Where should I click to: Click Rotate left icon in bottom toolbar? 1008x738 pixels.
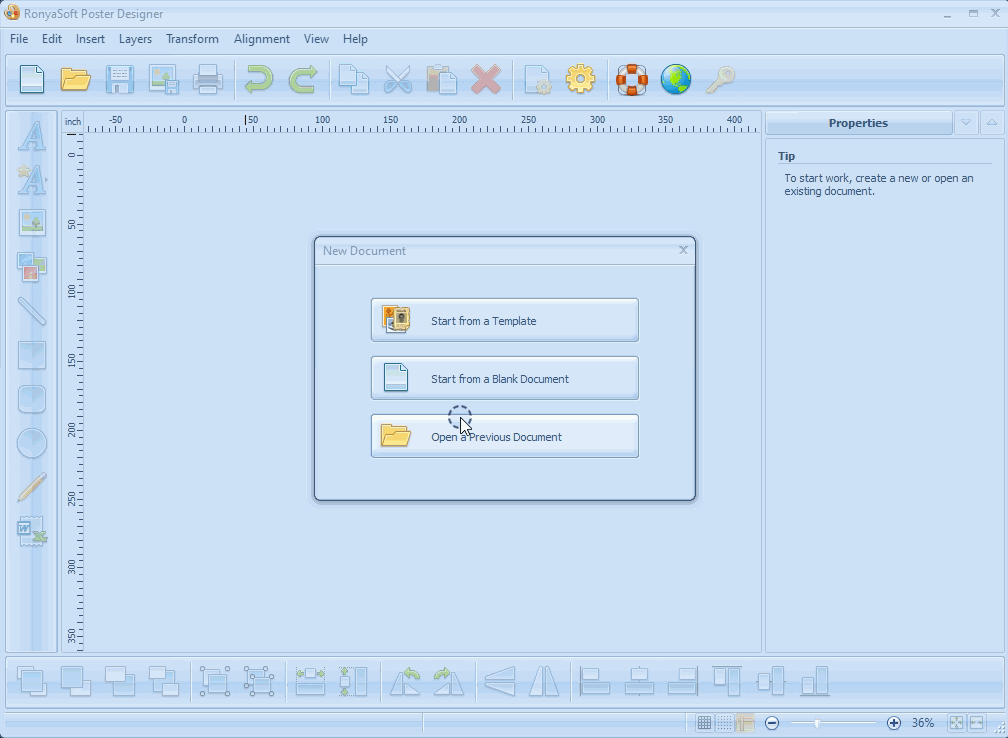click(405, 681)
